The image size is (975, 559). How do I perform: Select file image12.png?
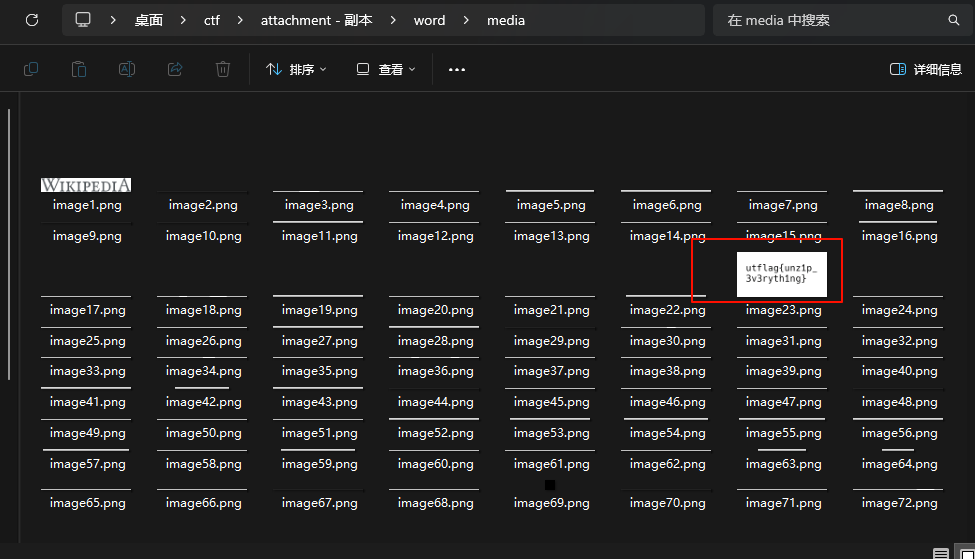pyautogui.click(x=435, y=236)
